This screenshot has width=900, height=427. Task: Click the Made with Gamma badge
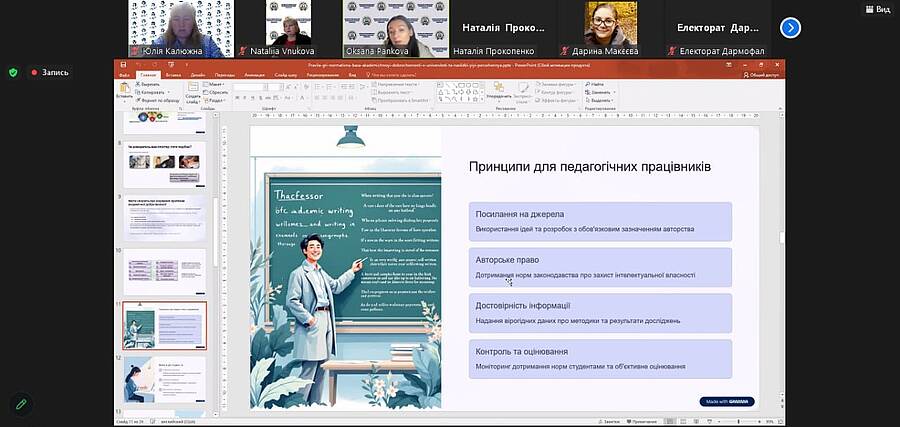coord(727,401)
